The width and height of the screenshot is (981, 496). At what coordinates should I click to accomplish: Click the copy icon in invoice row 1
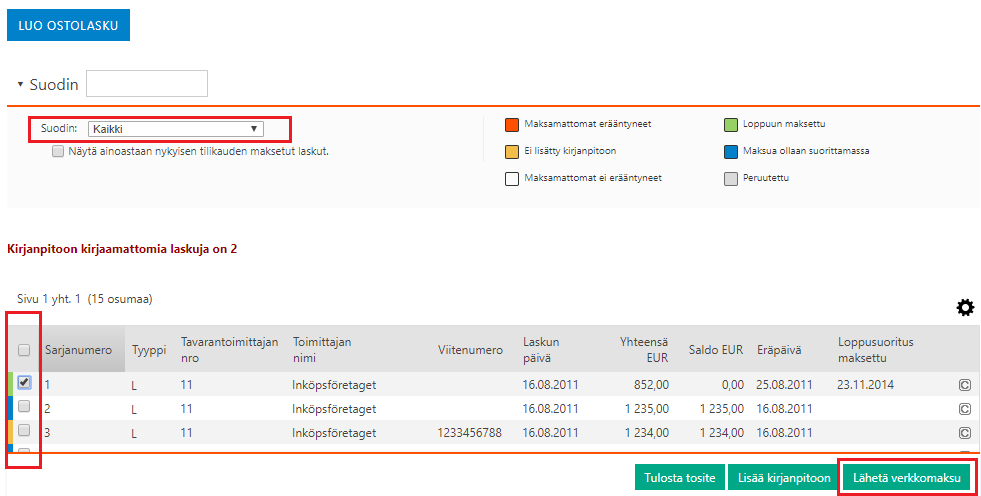coord(965,383)
